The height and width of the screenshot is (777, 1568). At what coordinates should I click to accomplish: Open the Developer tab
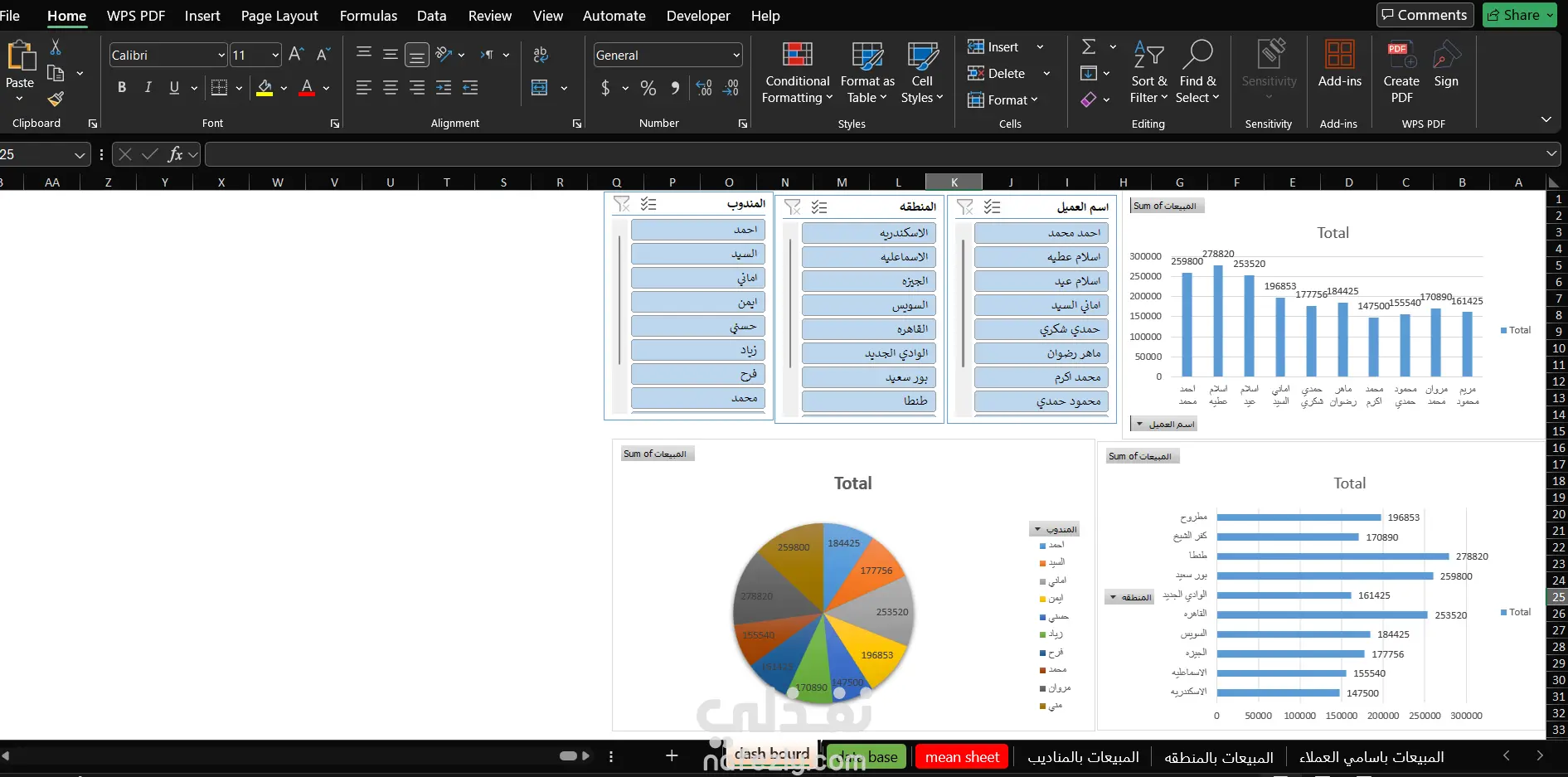(698, 16)
